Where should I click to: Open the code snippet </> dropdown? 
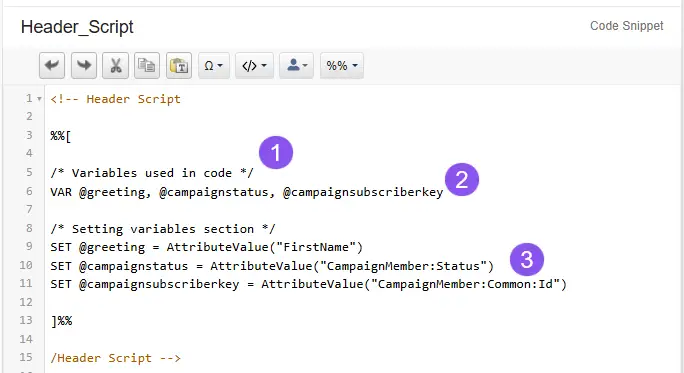[x=254, y=66]
